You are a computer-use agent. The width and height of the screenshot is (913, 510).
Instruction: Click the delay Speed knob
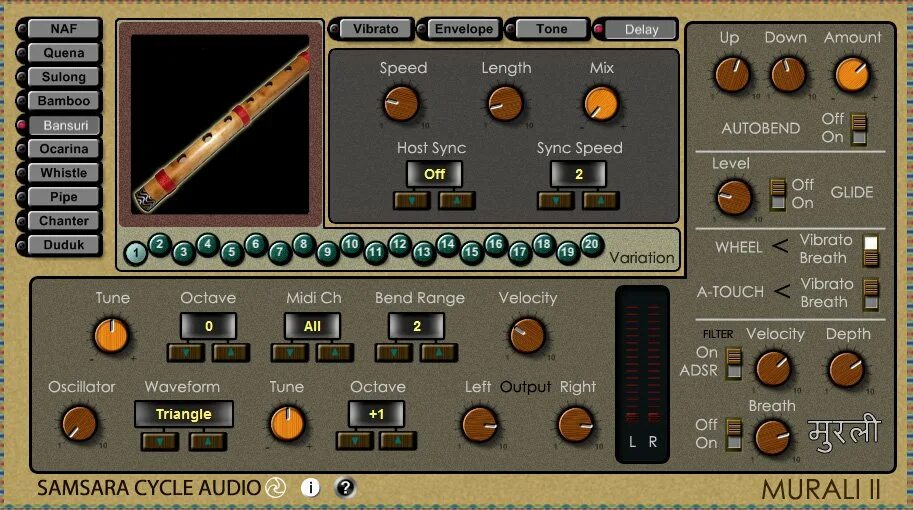click(401, 104)
